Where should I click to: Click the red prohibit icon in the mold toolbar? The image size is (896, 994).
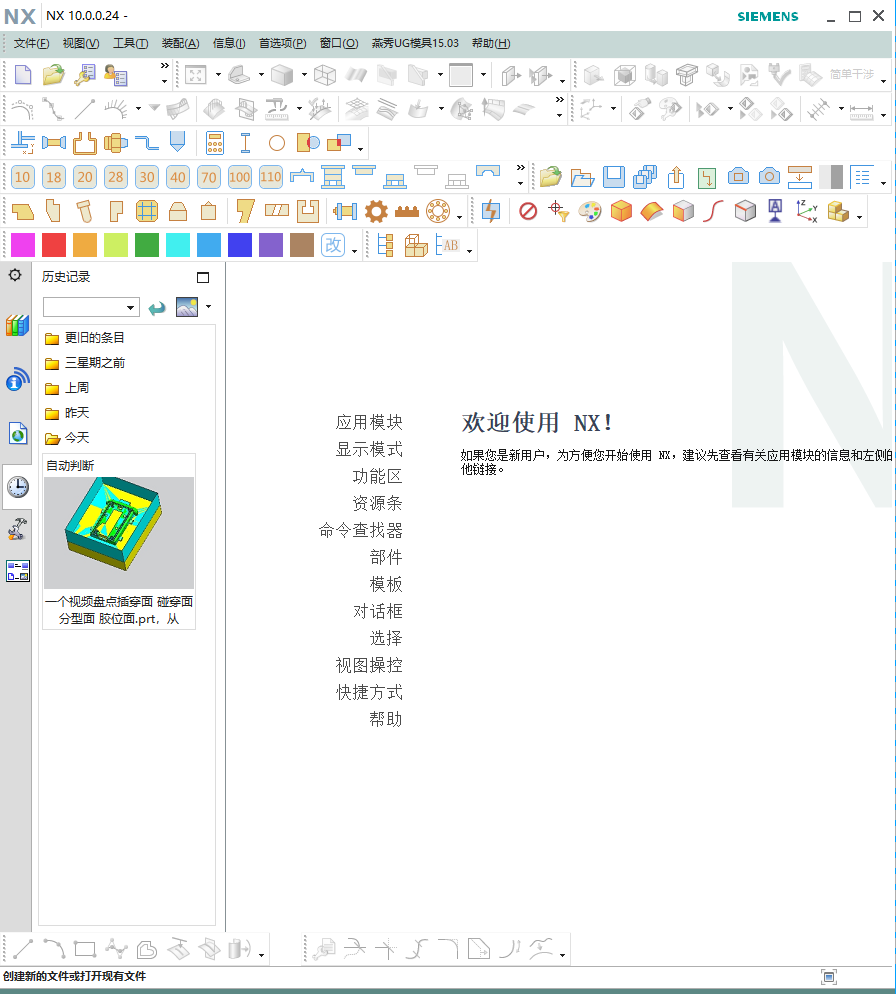tap(528, 212)
